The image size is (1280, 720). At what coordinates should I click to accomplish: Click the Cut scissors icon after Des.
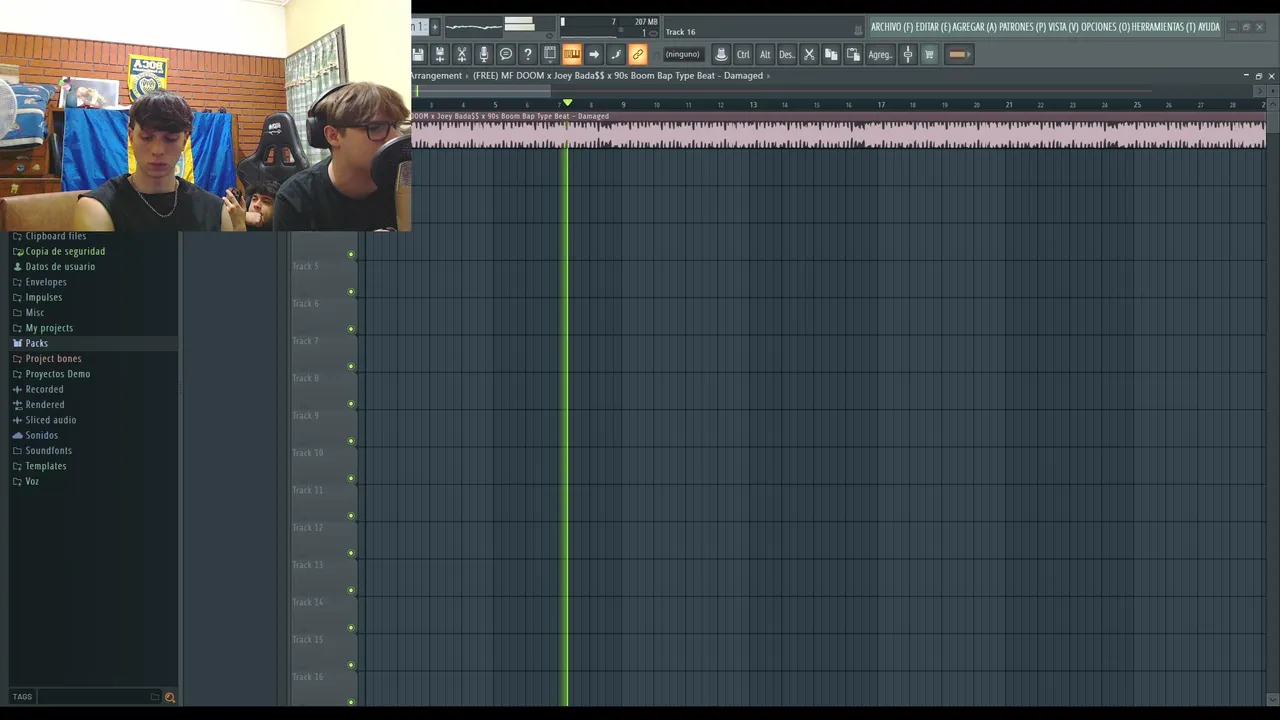point(809,54)
